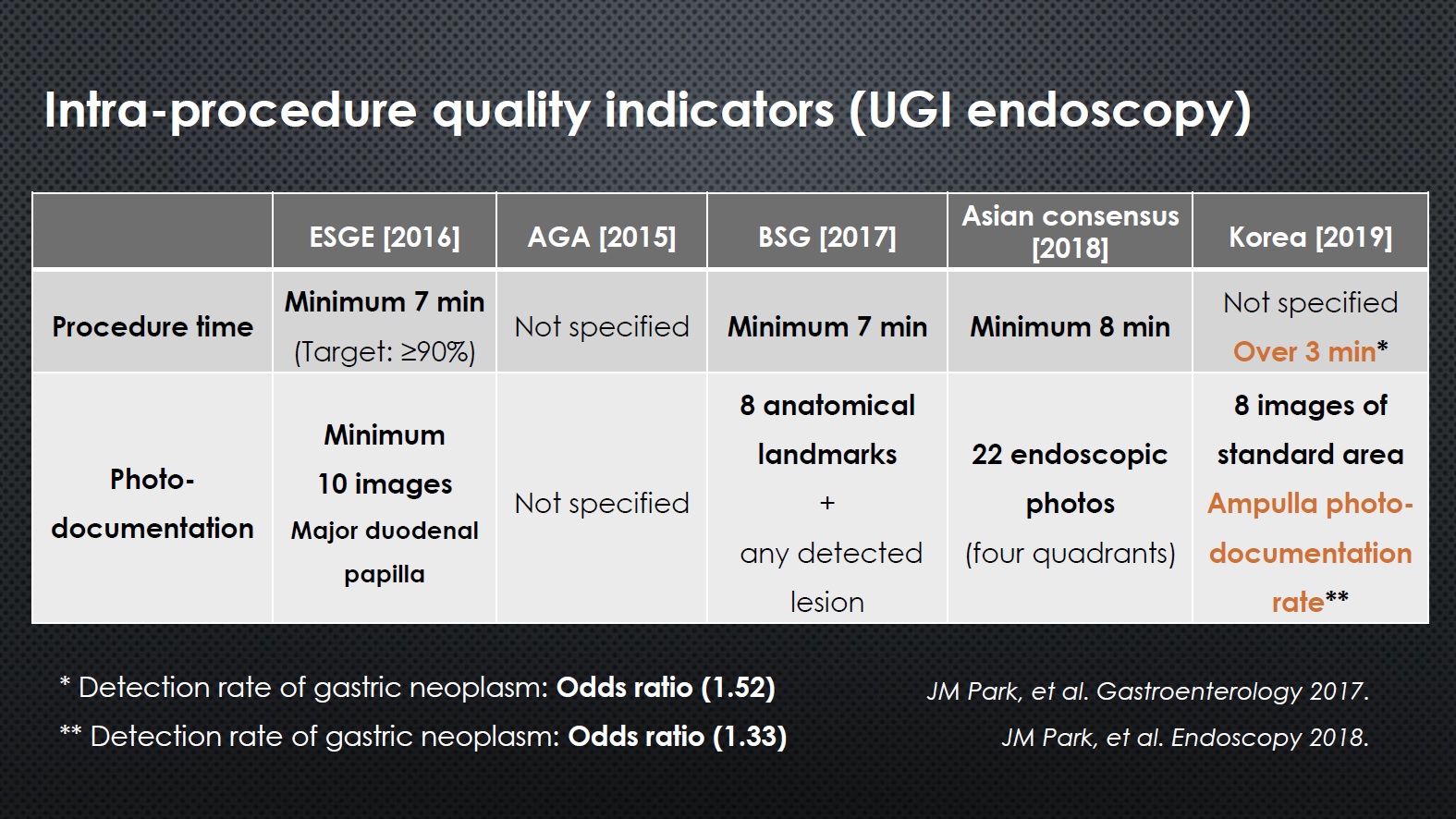Select the Korea [2019] column header
Screen dimensions: 1456x819
(x=1310, y=238)
